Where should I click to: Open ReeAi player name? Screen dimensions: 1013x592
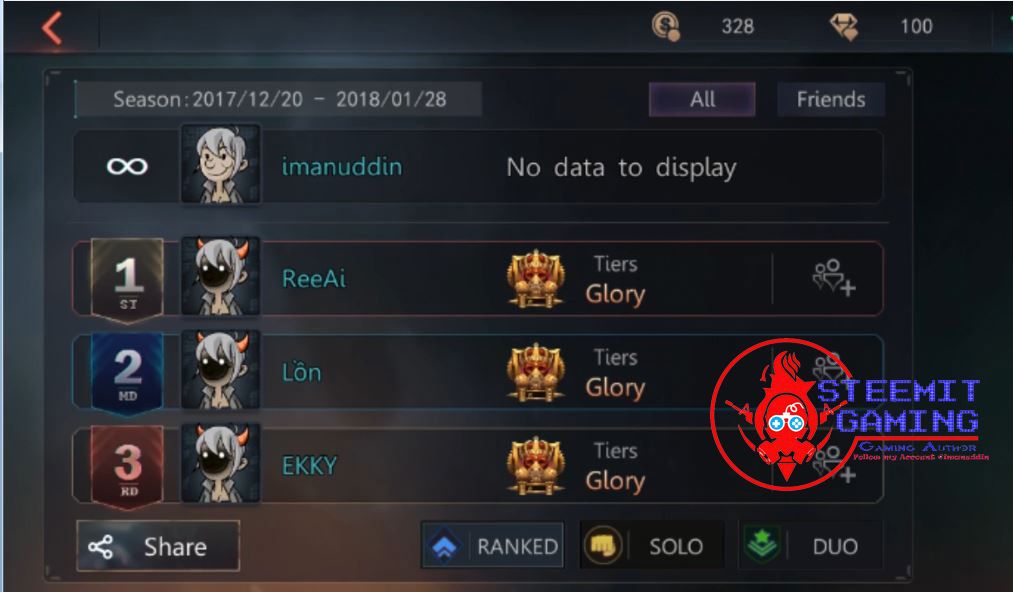(314, 279)
